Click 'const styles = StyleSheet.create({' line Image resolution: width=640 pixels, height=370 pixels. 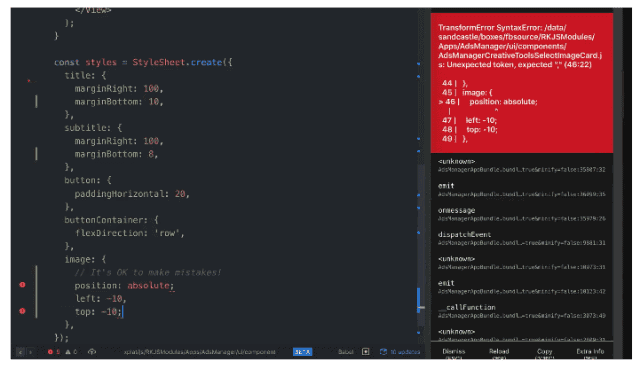[x=143, y=62]
